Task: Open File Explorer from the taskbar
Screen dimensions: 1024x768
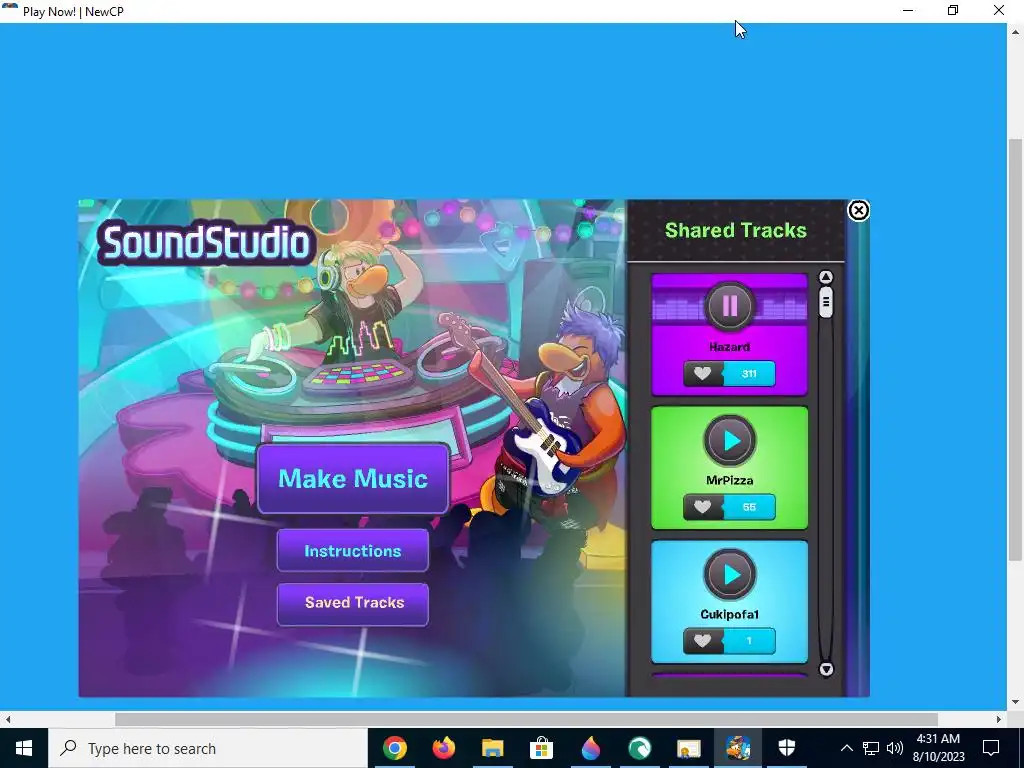Action: [x=492, y=748]
